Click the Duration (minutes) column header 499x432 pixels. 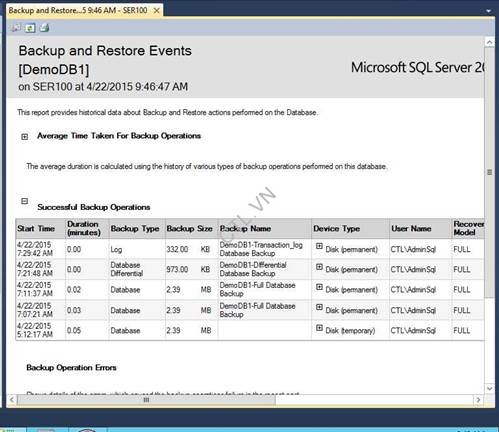click(87, 229)
